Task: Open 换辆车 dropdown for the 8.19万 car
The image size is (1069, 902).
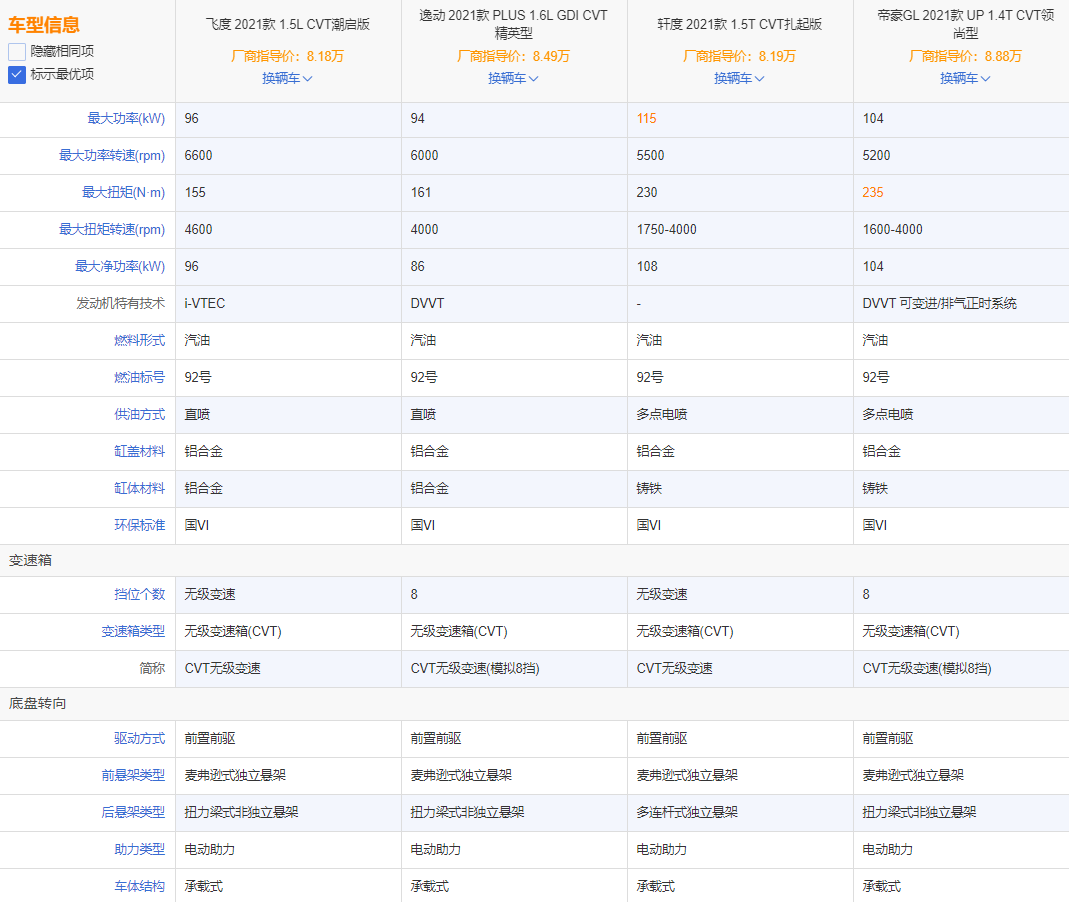Action: pyautogui.click(x=739, y=78)
